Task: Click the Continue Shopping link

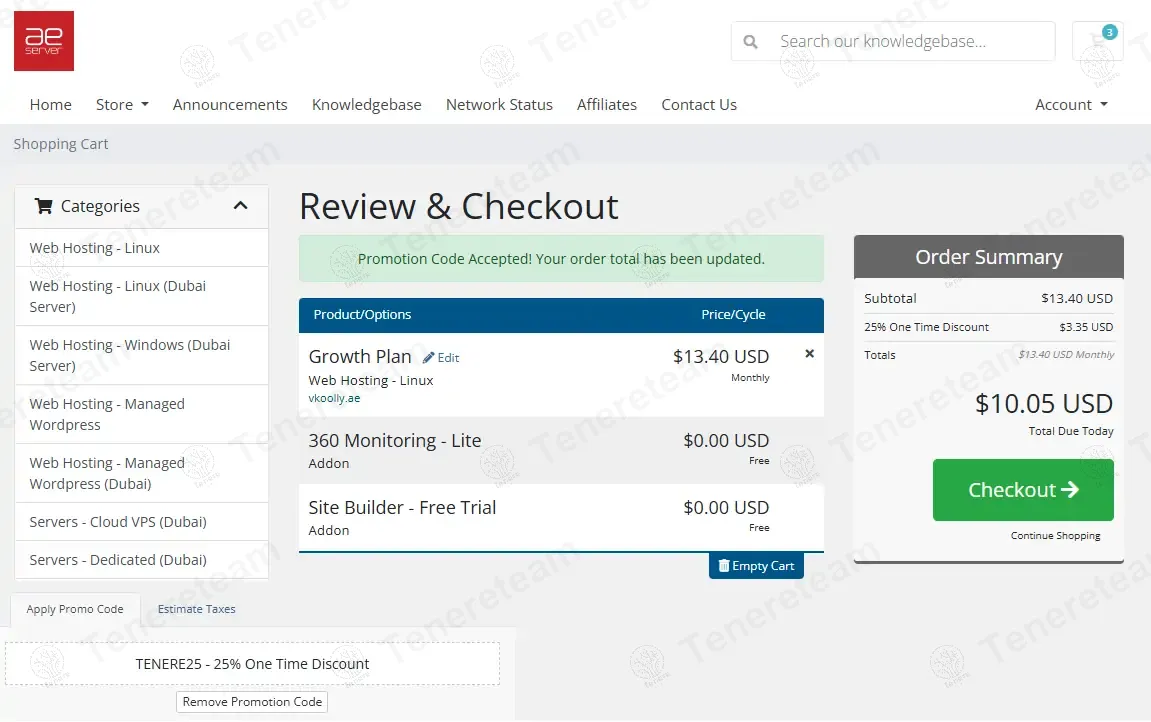Action: [x=1055, y=536]
